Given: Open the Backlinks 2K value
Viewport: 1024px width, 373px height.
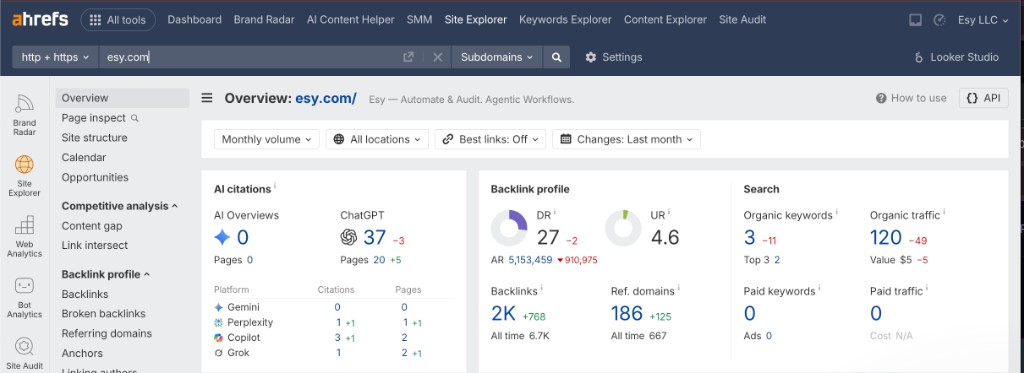Looking at the screenshot, I should (504, 314).
